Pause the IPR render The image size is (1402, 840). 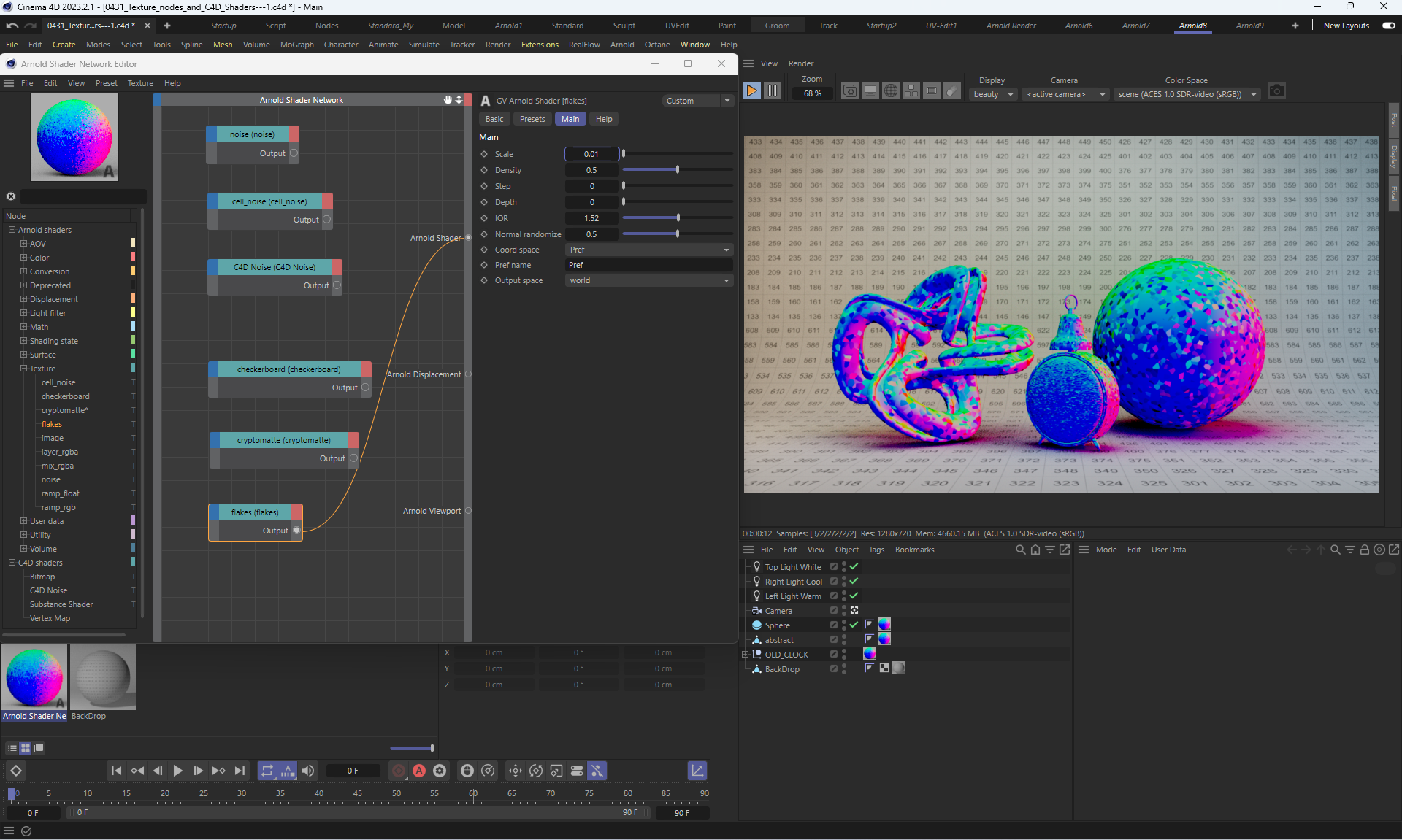772,90
